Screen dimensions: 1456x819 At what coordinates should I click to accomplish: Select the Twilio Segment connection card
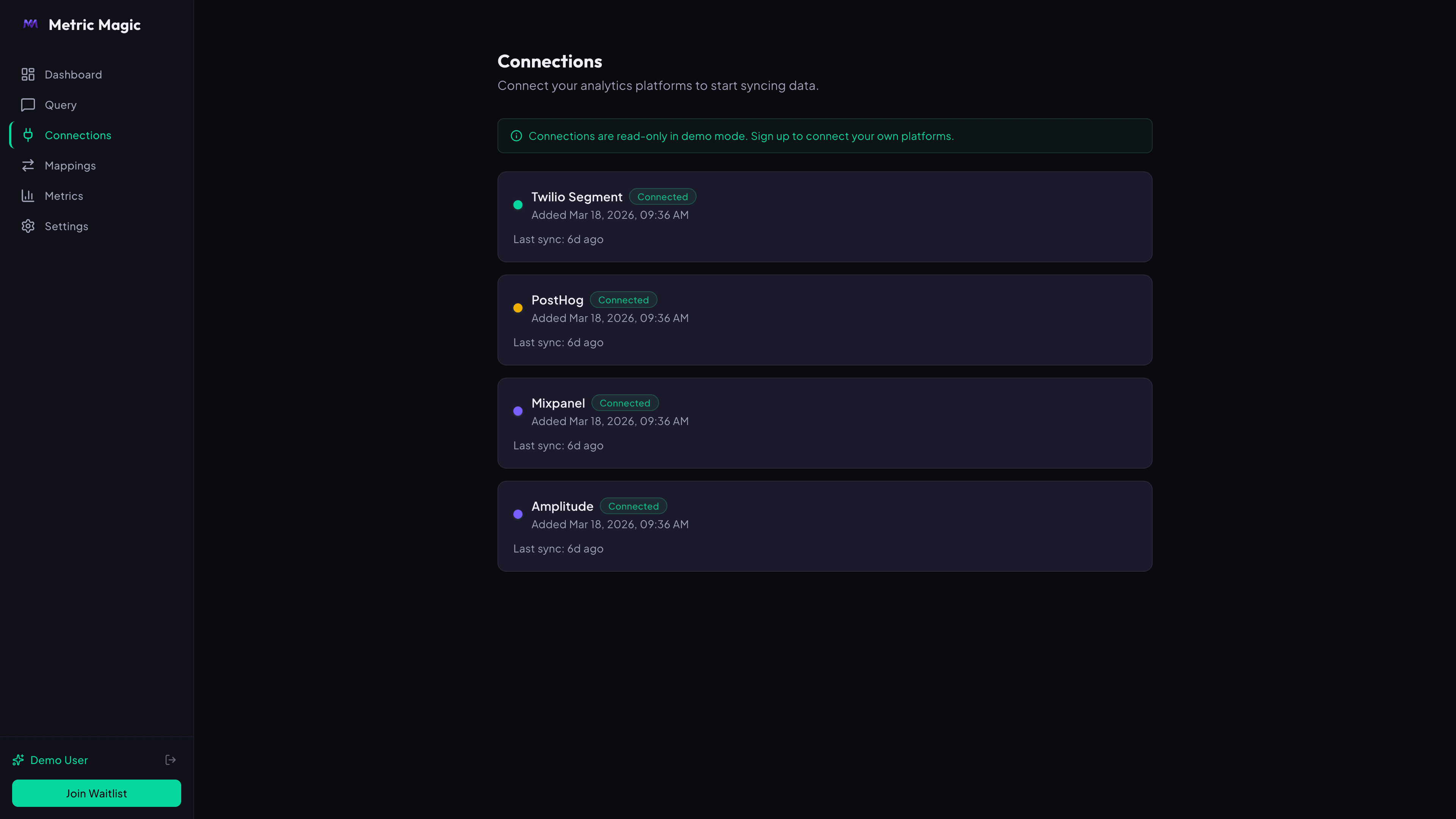click(824, 217)
